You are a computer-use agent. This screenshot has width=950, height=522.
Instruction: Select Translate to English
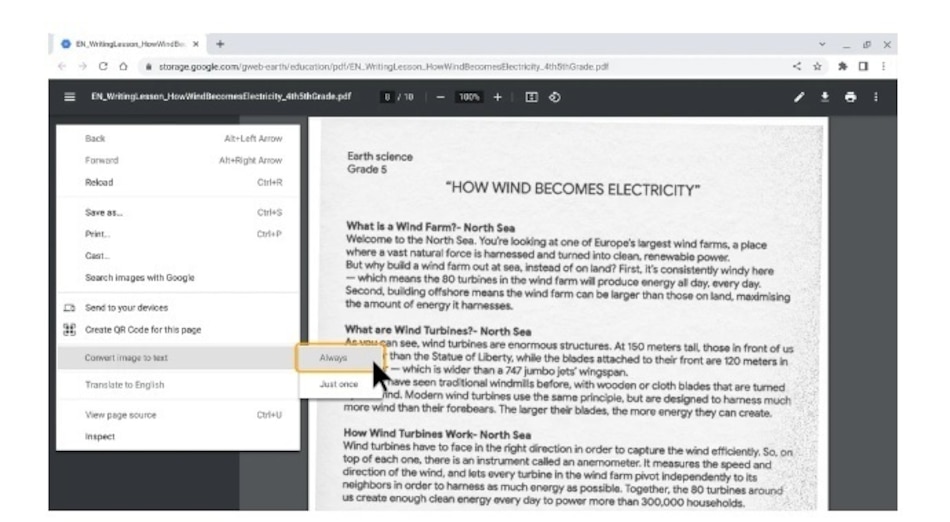point(178,385)
